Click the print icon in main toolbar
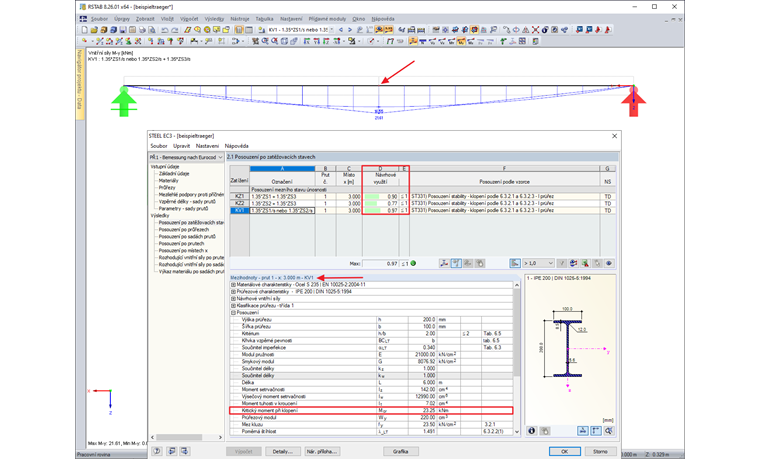 point(142,30)
